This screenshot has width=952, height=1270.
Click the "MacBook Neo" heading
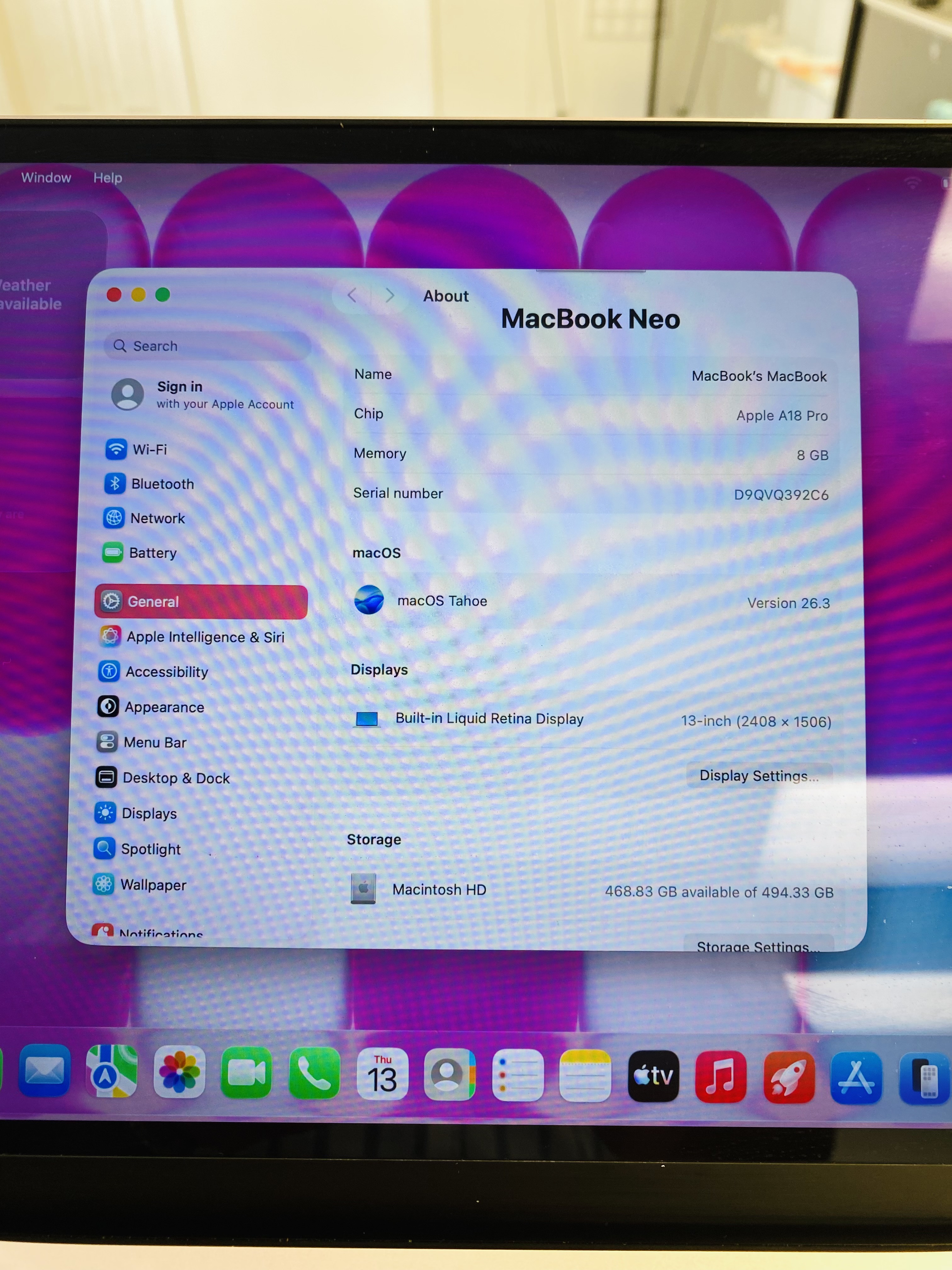pos(591,319)
